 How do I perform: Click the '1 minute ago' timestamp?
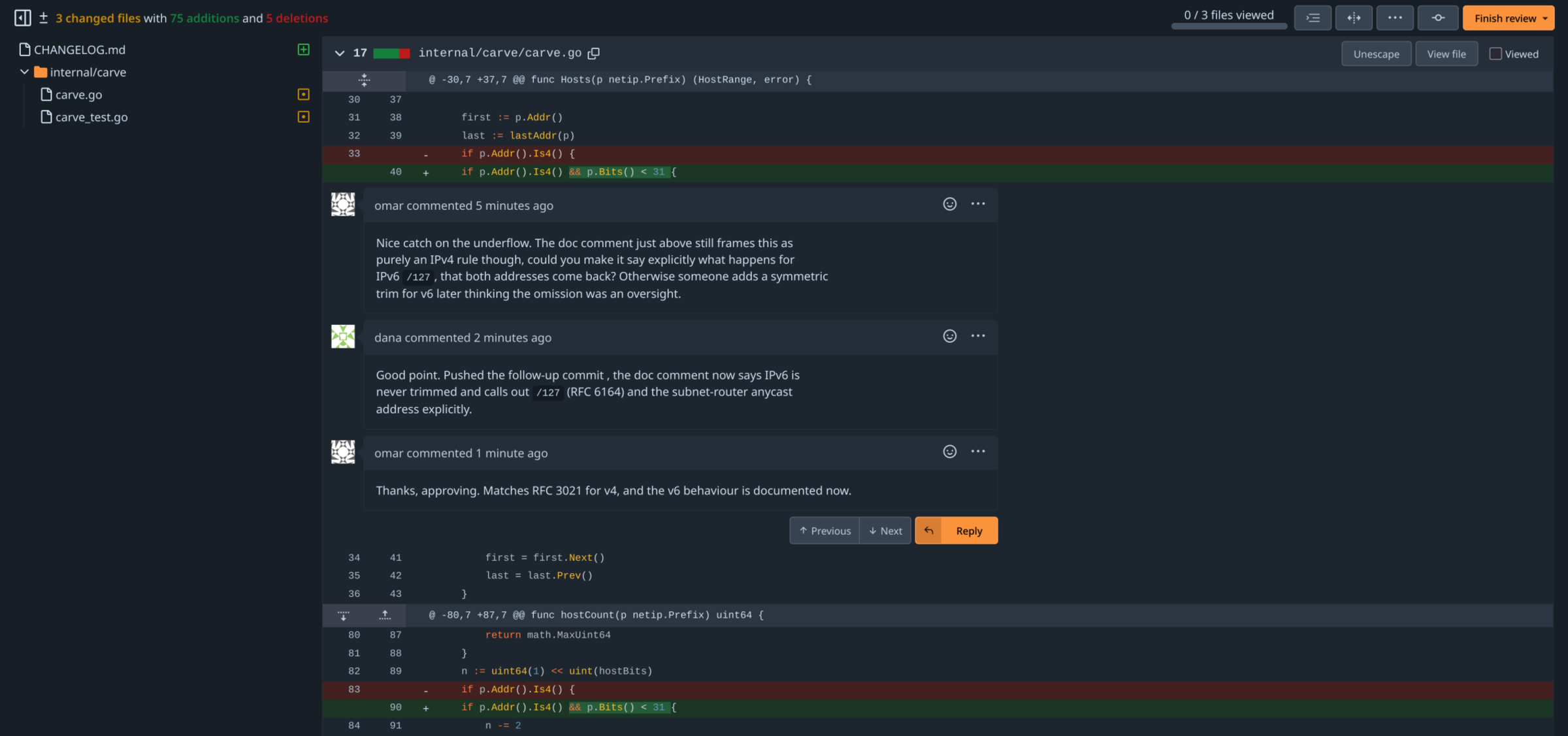click(x=512, y=454)
